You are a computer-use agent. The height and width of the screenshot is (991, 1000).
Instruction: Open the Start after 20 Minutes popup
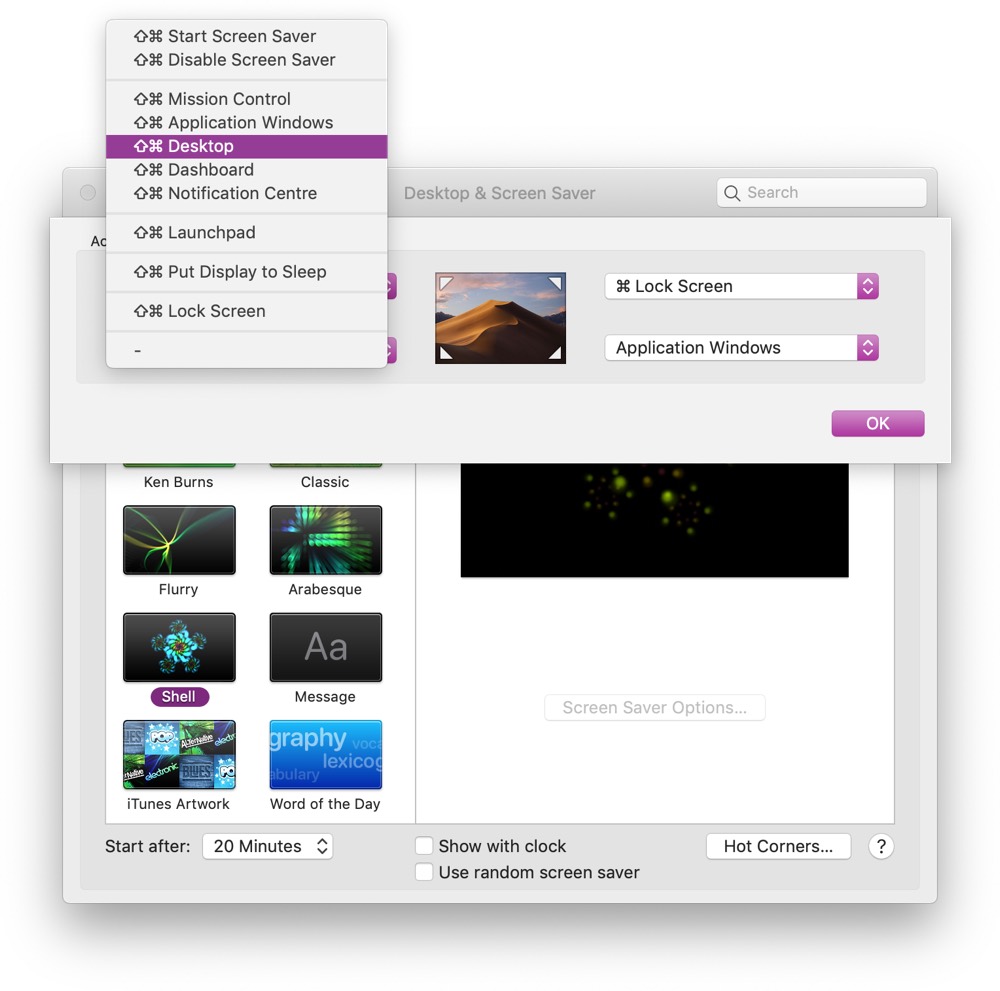[x=268, y=846]
